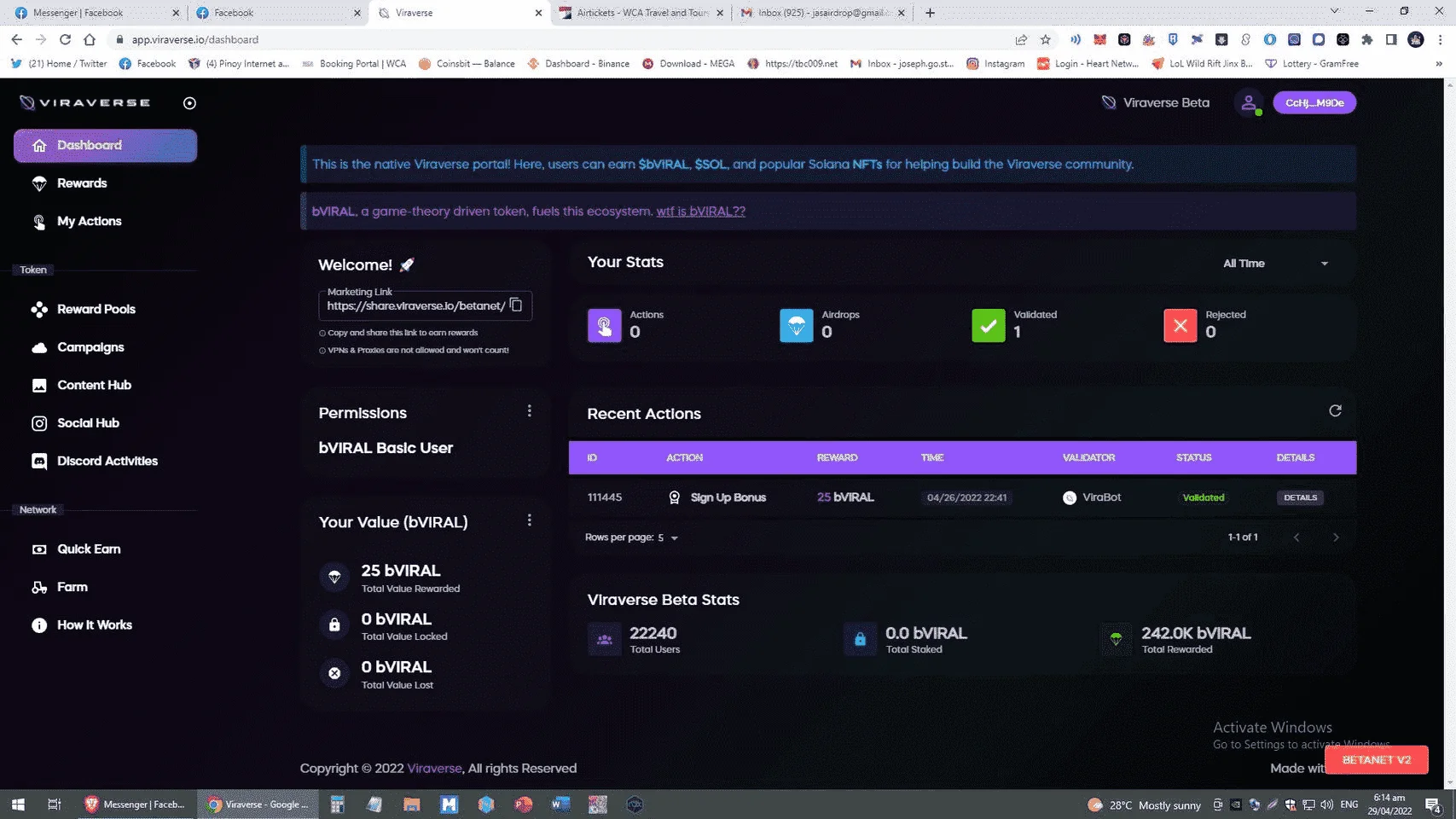Reload the page in browser

tap(65, 40)
